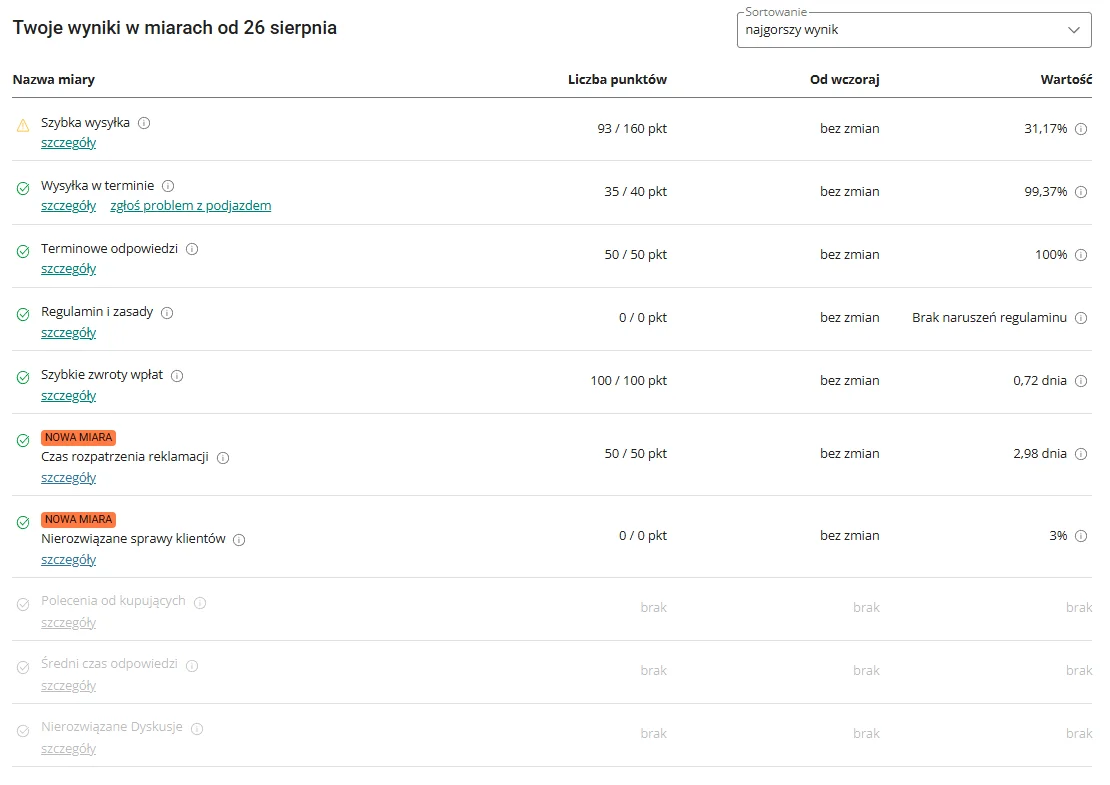
Task: Open the Sortowanie dropdown
Action: pyautogui.click(x=914, y=30)
